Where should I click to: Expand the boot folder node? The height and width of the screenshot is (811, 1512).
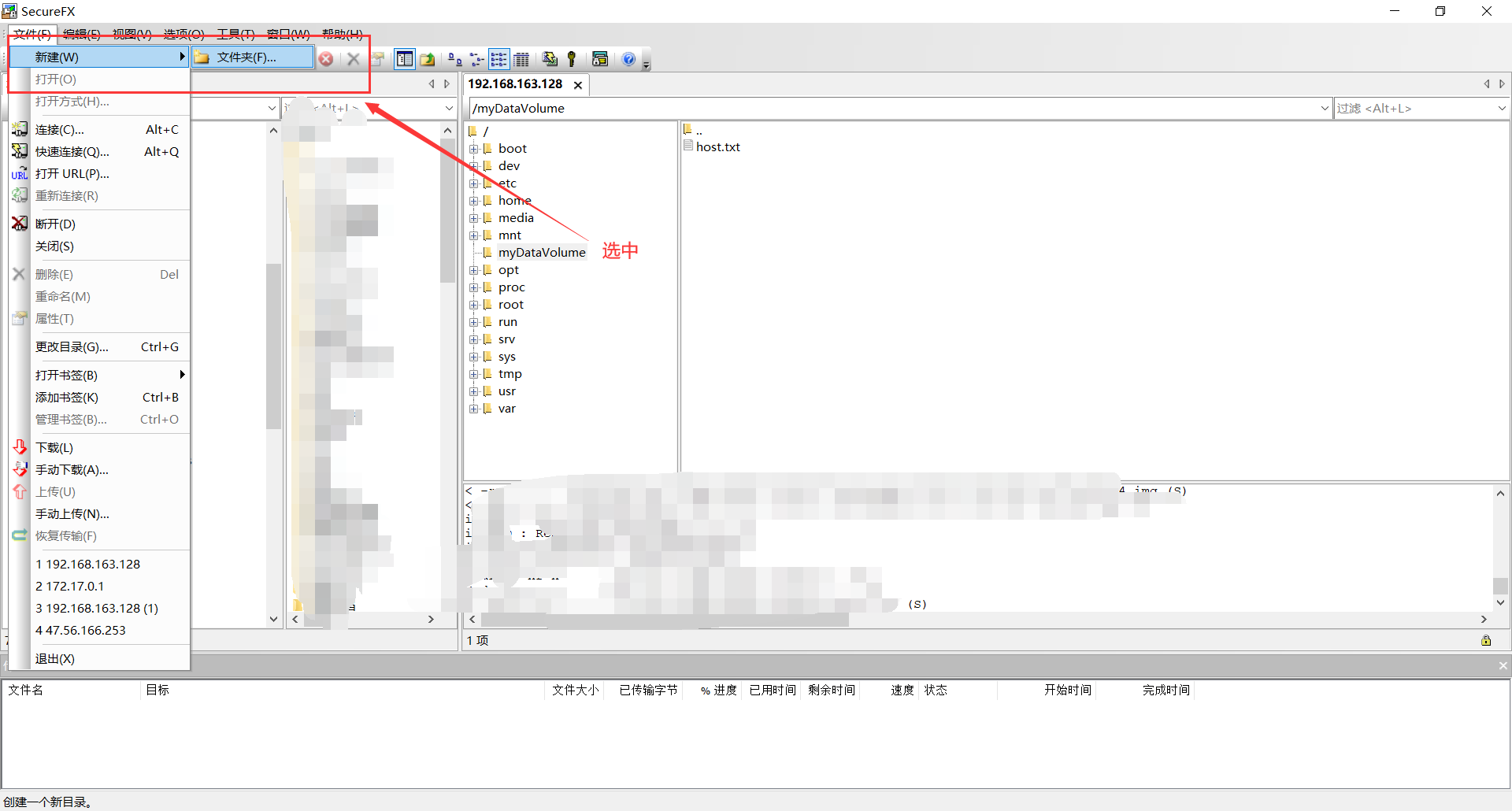(x=474, y=149)
